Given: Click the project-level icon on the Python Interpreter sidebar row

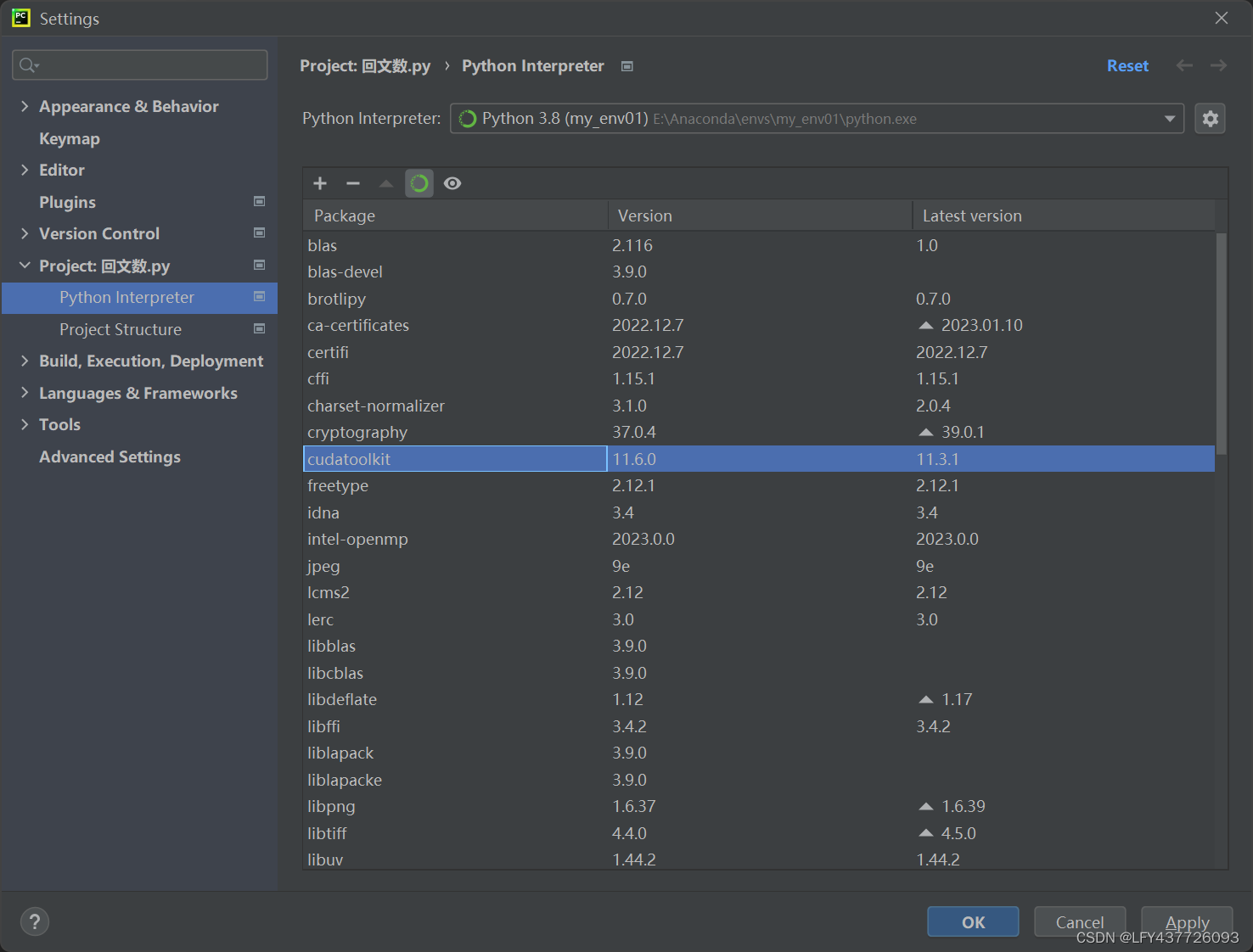Looking at the screenshot, I should (x=260, y=296).
